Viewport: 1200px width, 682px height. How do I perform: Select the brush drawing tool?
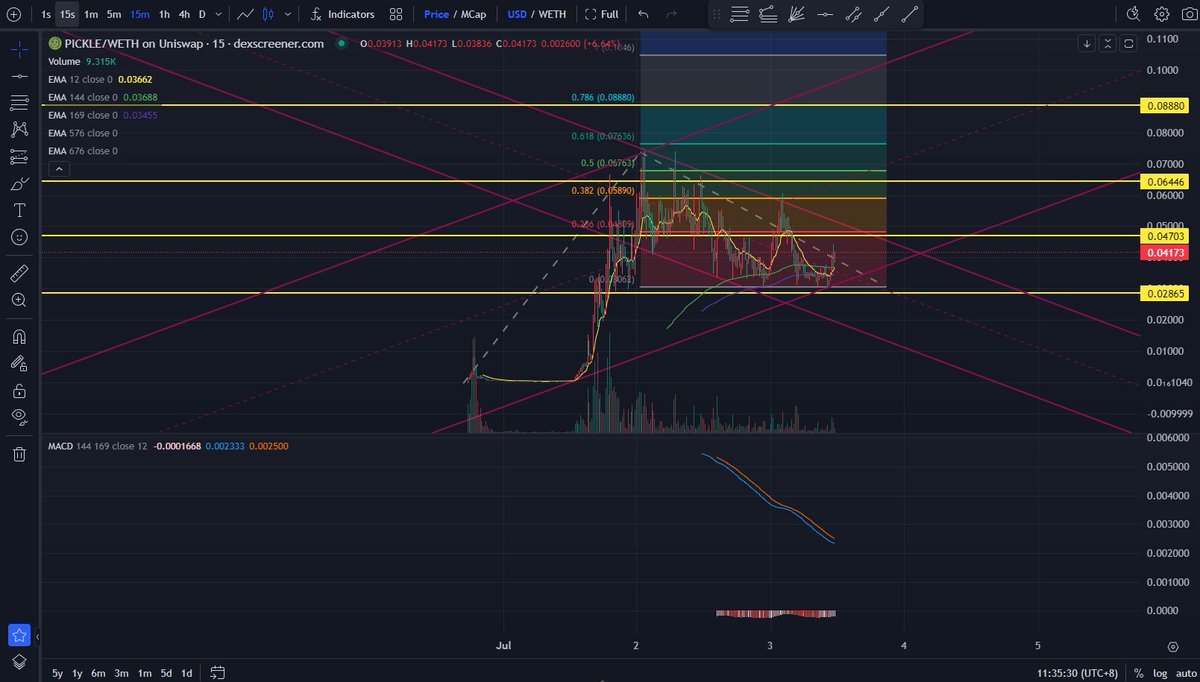(x=19, y=184)
